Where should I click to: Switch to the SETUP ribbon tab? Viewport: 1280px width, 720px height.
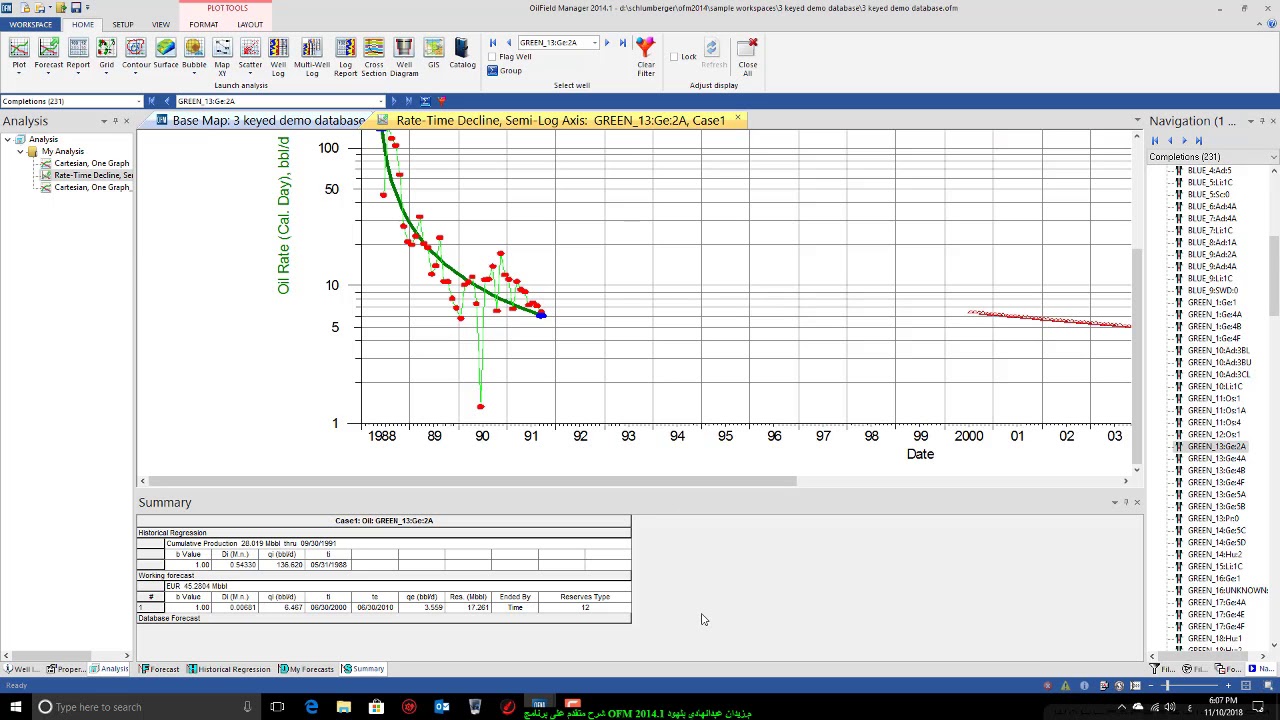[123, 24]
